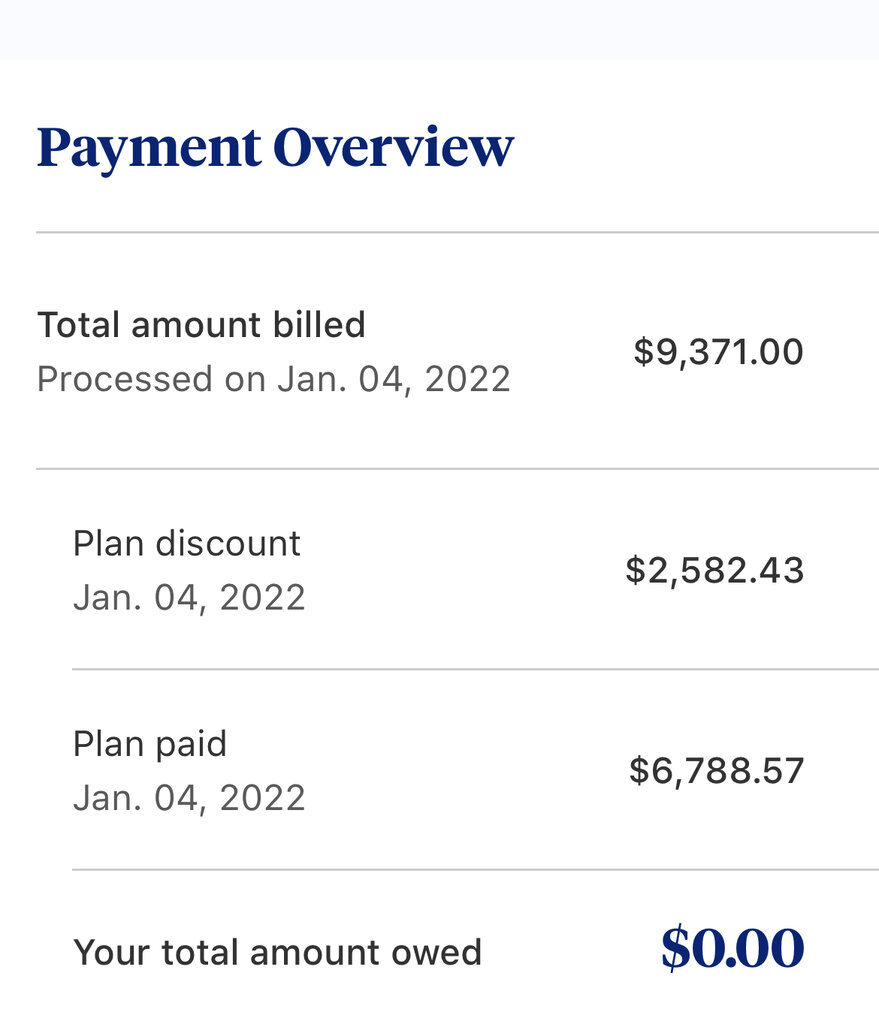Screen dimensions: 879x1024
Task: Click the Your total amount owed label
Action: click(278, 952)
